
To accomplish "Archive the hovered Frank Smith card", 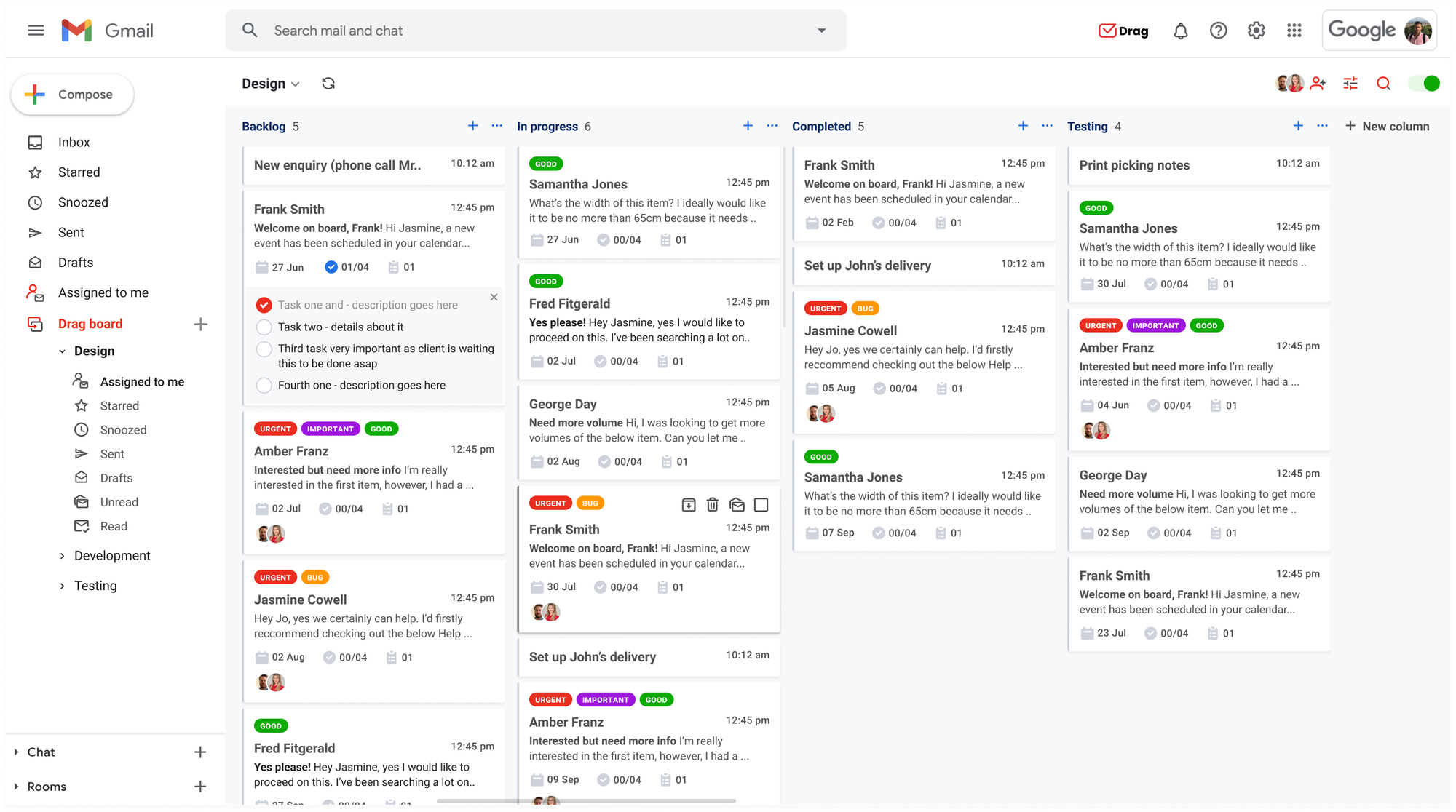I will pos(688,504).
